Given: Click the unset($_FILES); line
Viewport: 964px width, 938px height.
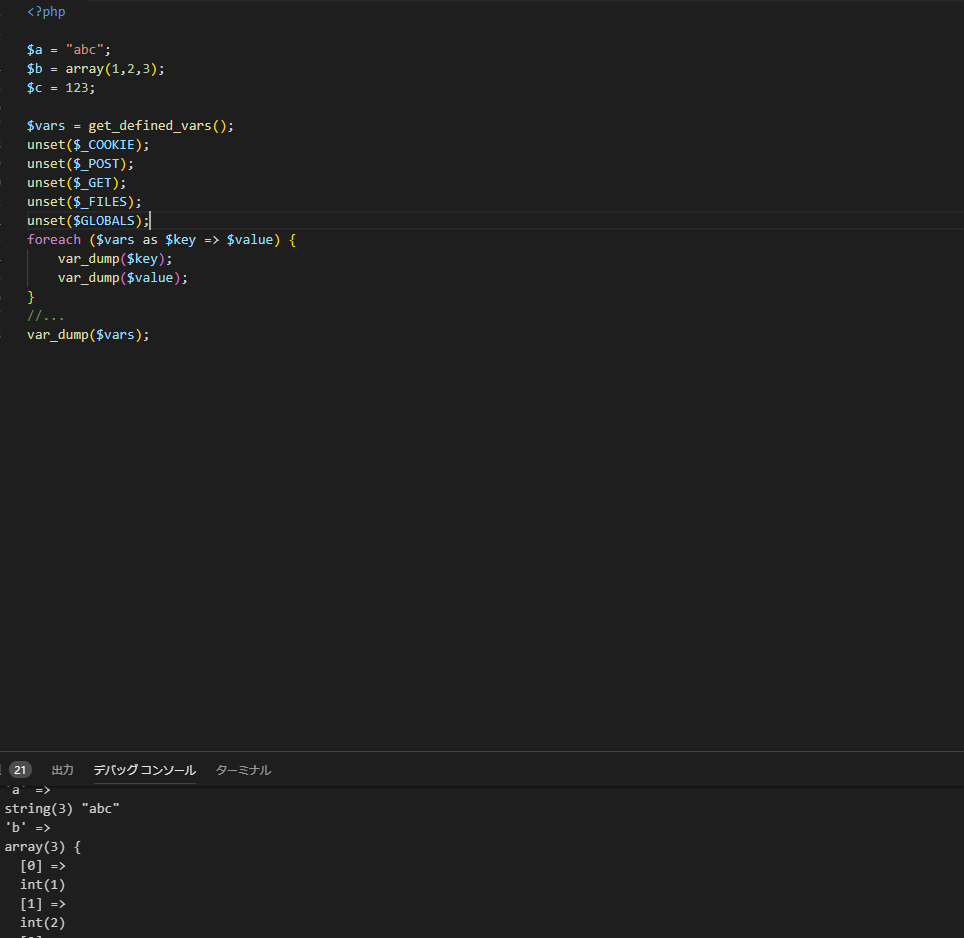Looking at the screenshot, I should pyautogui.click(x=84, y=202).
